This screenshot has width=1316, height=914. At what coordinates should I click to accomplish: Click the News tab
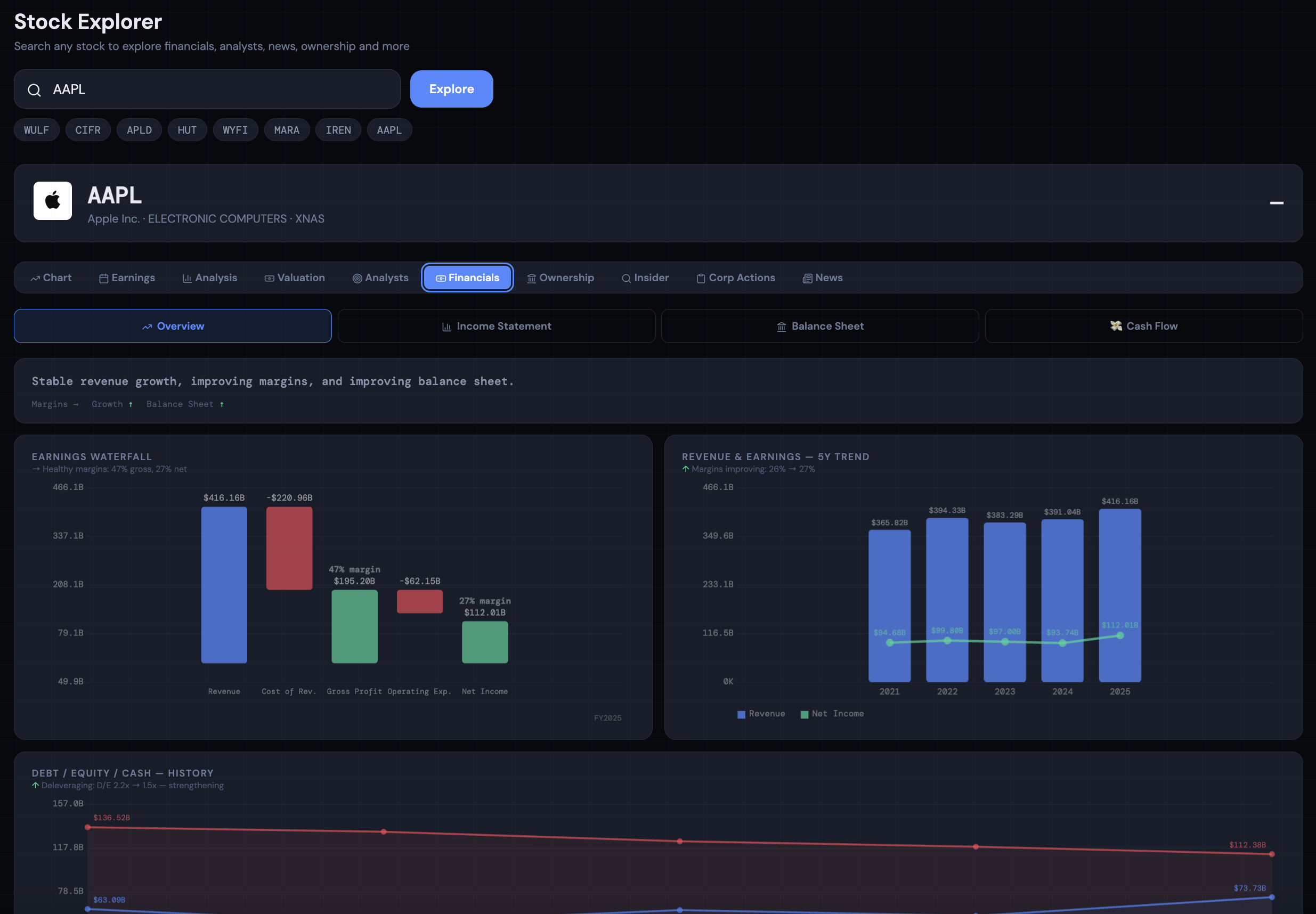(x=823, y=278)
